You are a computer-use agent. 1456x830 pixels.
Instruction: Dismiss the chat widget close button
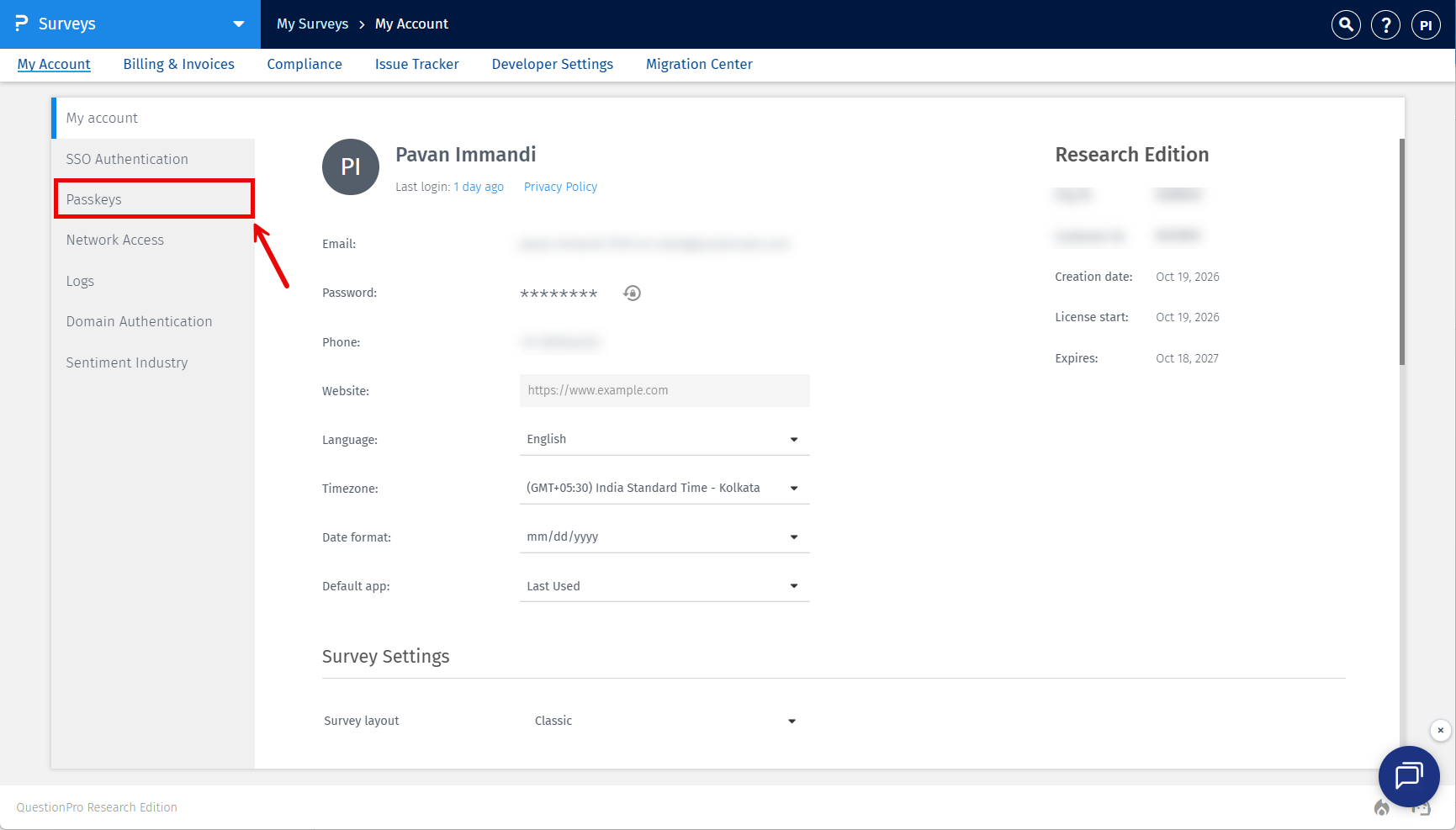point(1440,730)
